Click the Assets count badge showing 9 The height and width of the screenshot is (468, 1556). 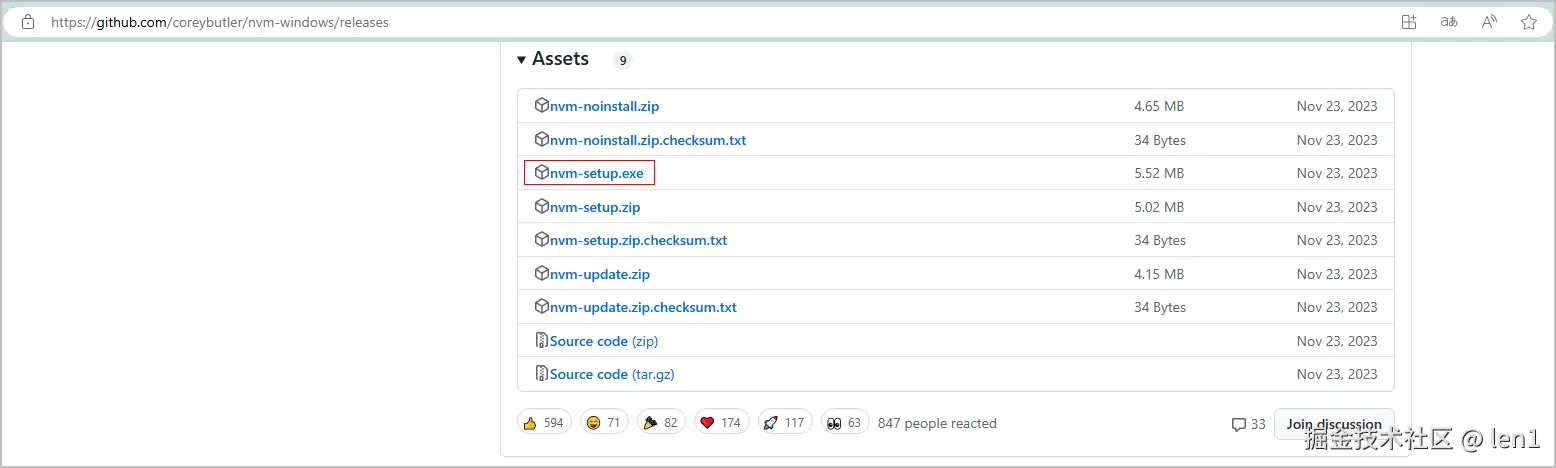623,60
